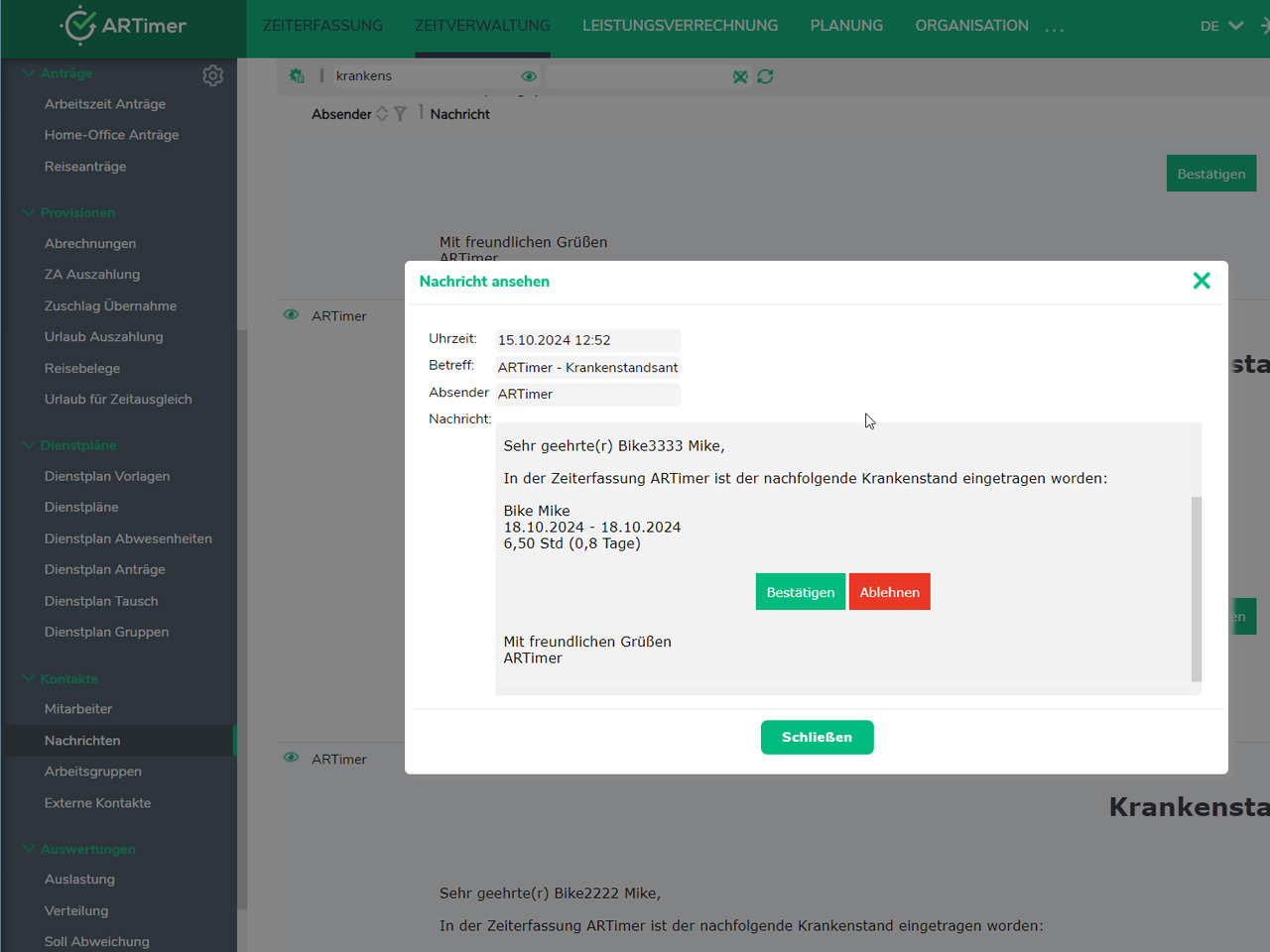Sort by Absender column arrows
This screenshot has width=1270, height=952.
pos(382,114)
